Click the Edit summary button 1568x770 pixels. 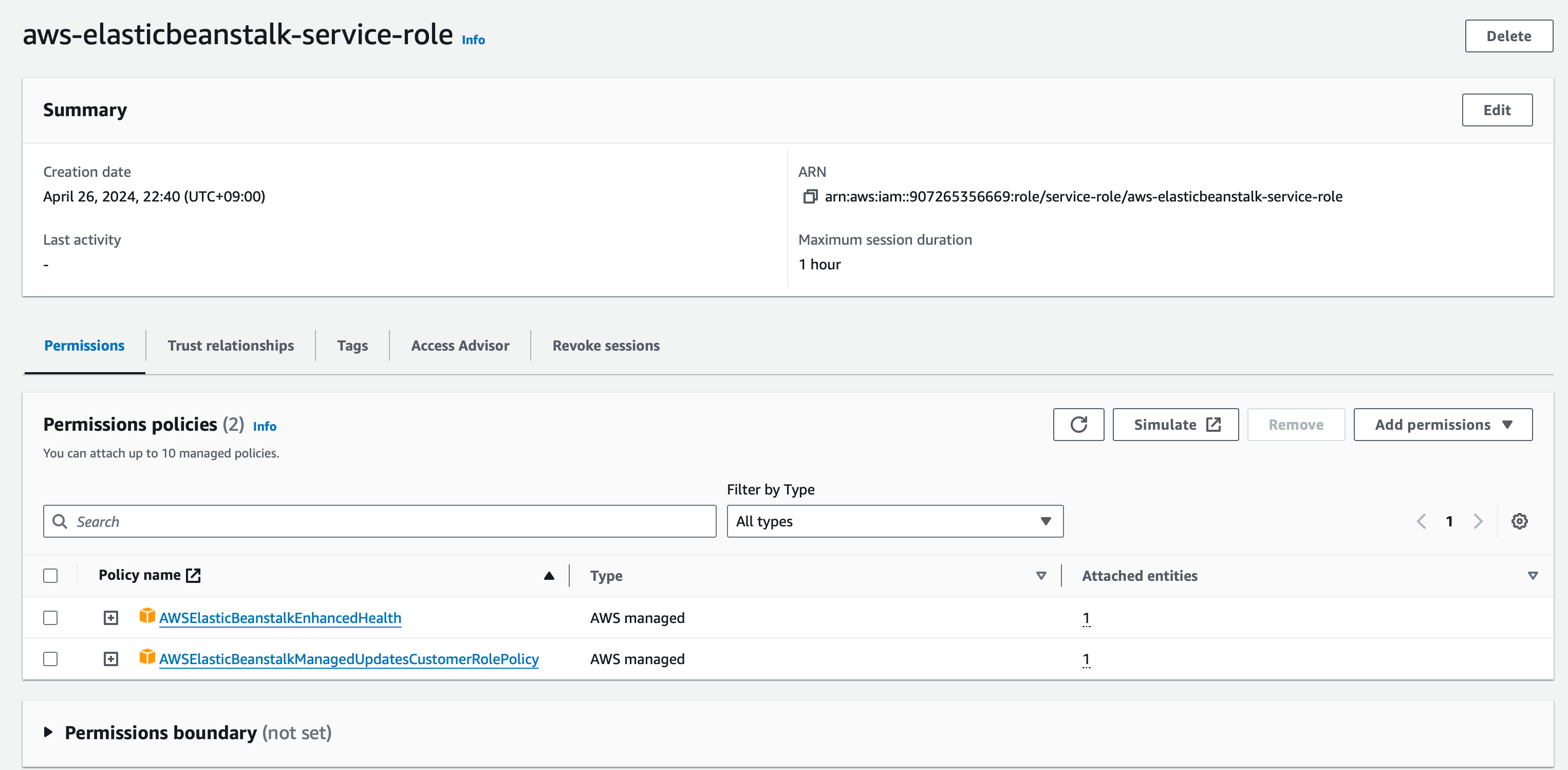1497,111
